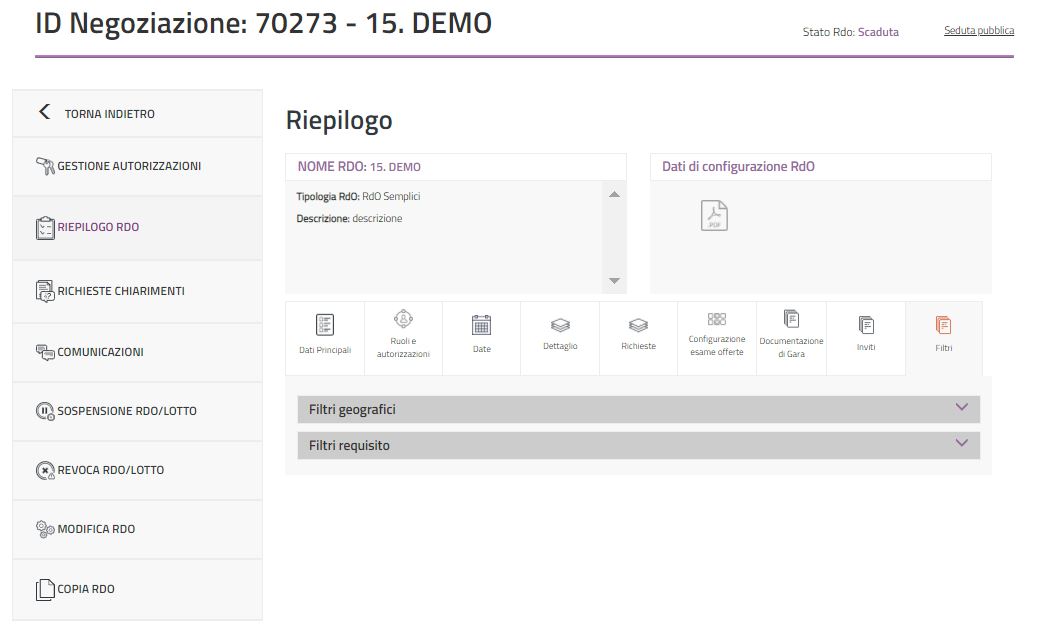Click the Sospensione RDO/Lotto pause icon
The width and height of the screenshot is (1056, 629).
(x=44, y=411)
